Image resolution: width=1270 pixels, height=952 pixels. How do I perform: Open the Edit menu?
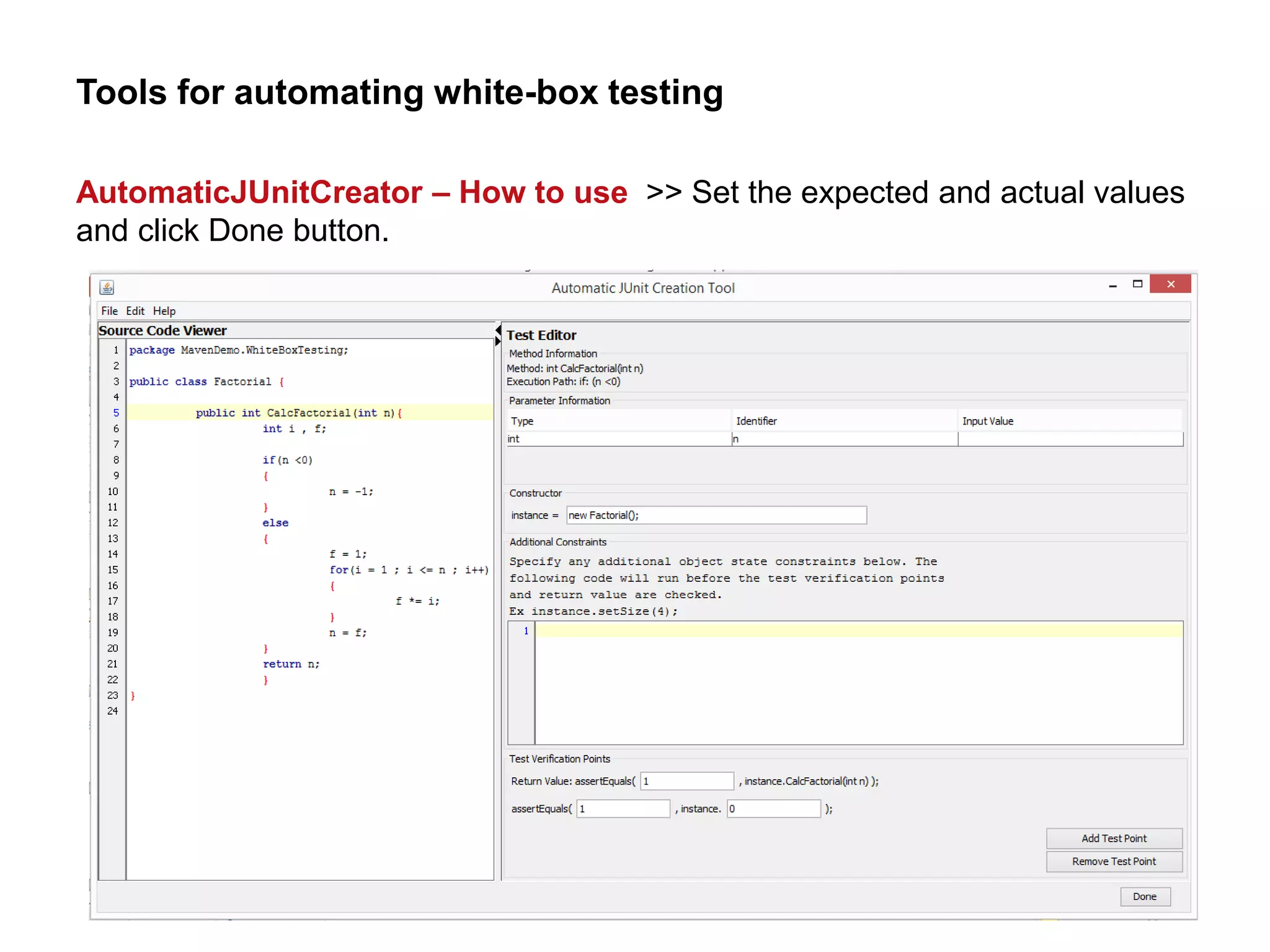[x=135, y=311]
